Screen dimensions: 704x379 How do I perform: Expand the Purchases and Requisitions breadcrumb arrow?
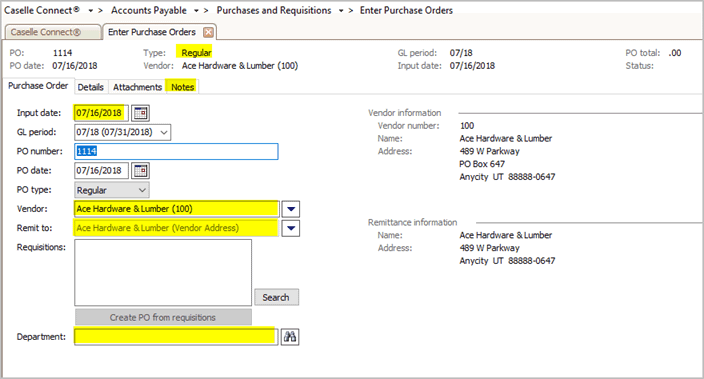pyautogui.click(x=341, y=11)
